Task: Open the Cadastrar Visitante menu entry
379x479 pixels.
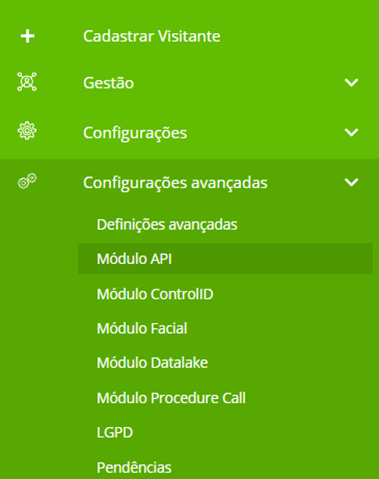Action: (x=152, y=36)
